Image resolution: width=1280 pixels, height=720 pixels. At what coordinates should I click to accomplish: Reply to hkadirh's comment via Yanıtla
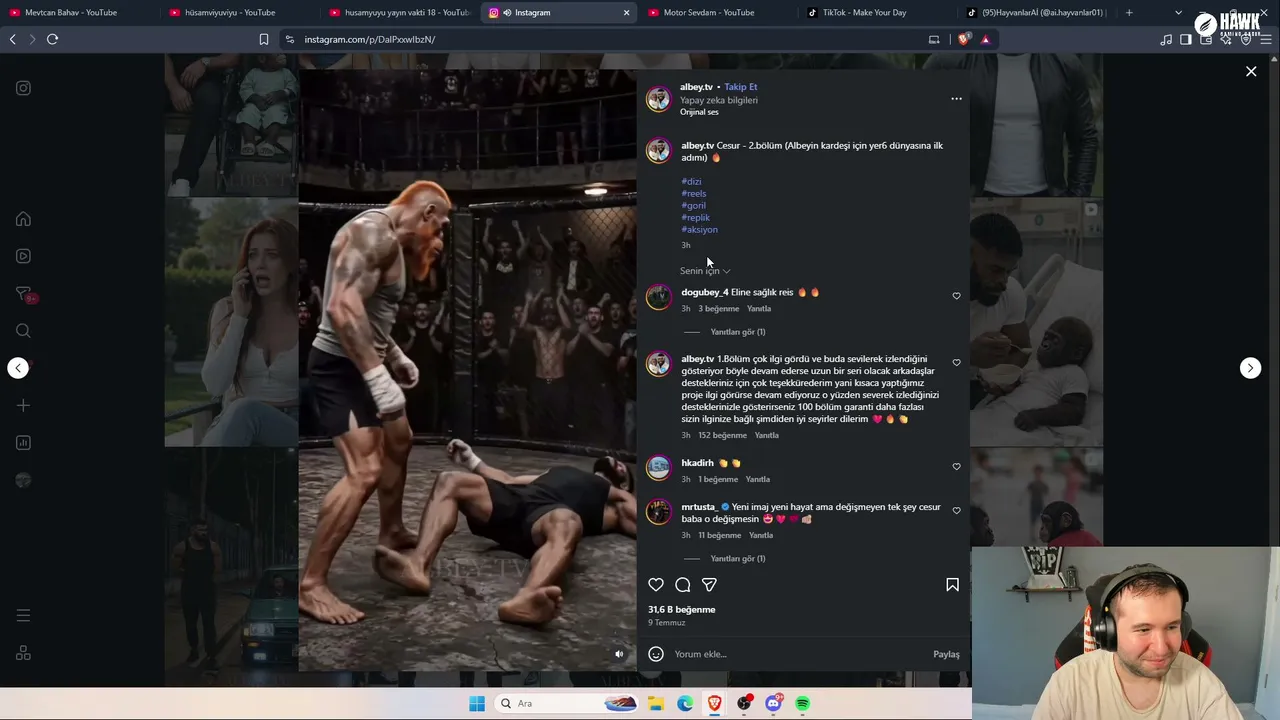758,480
